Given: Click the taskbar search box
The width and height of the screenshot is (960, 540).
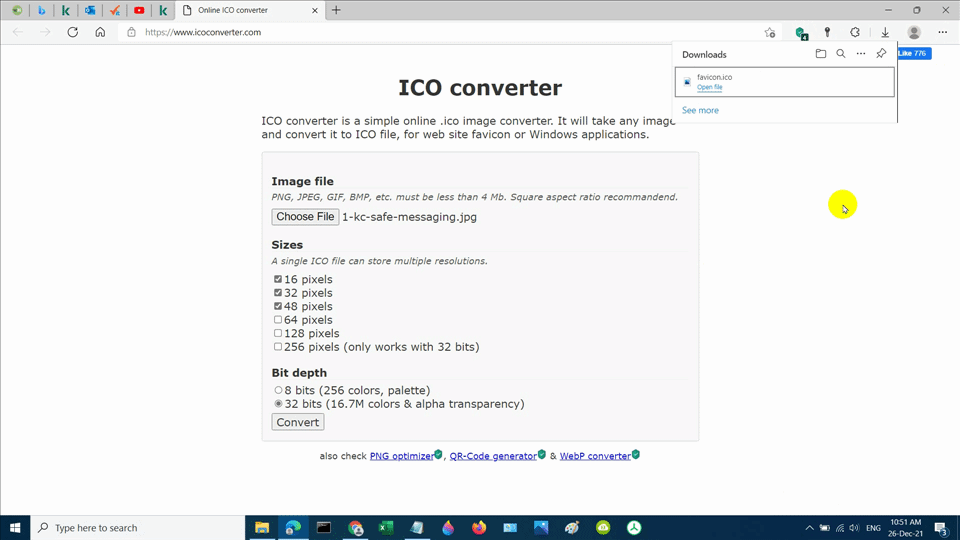Looking at the screenshot, I should coord(138,528).
